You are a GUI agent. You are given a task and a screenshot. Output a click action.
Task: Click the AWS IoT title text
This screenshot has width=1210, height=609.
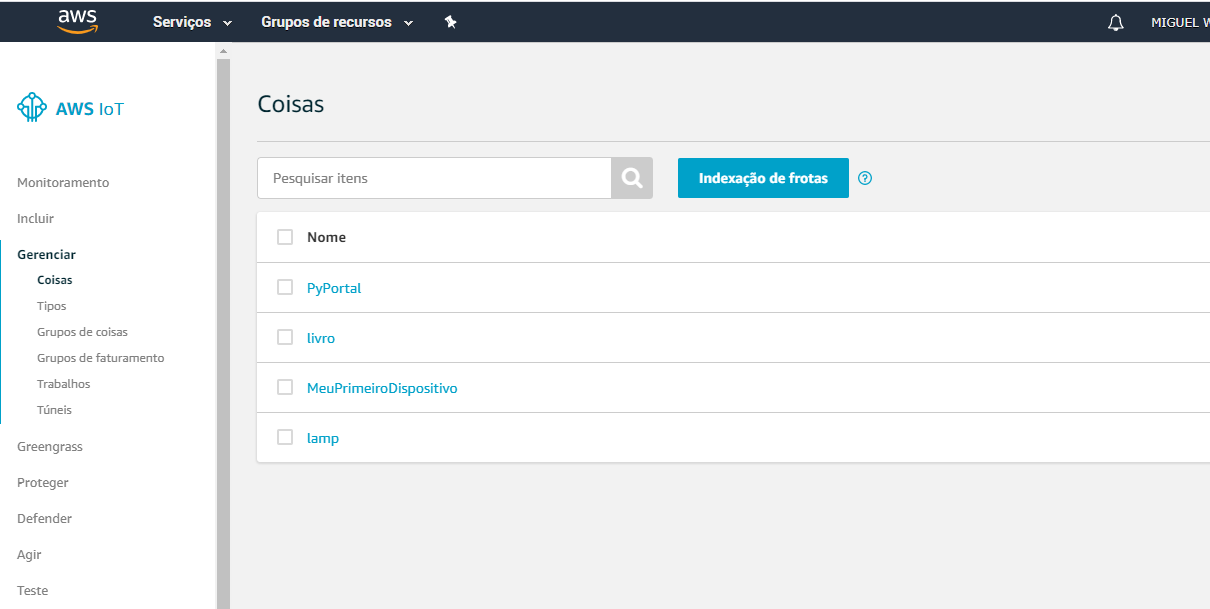(90, 109)
